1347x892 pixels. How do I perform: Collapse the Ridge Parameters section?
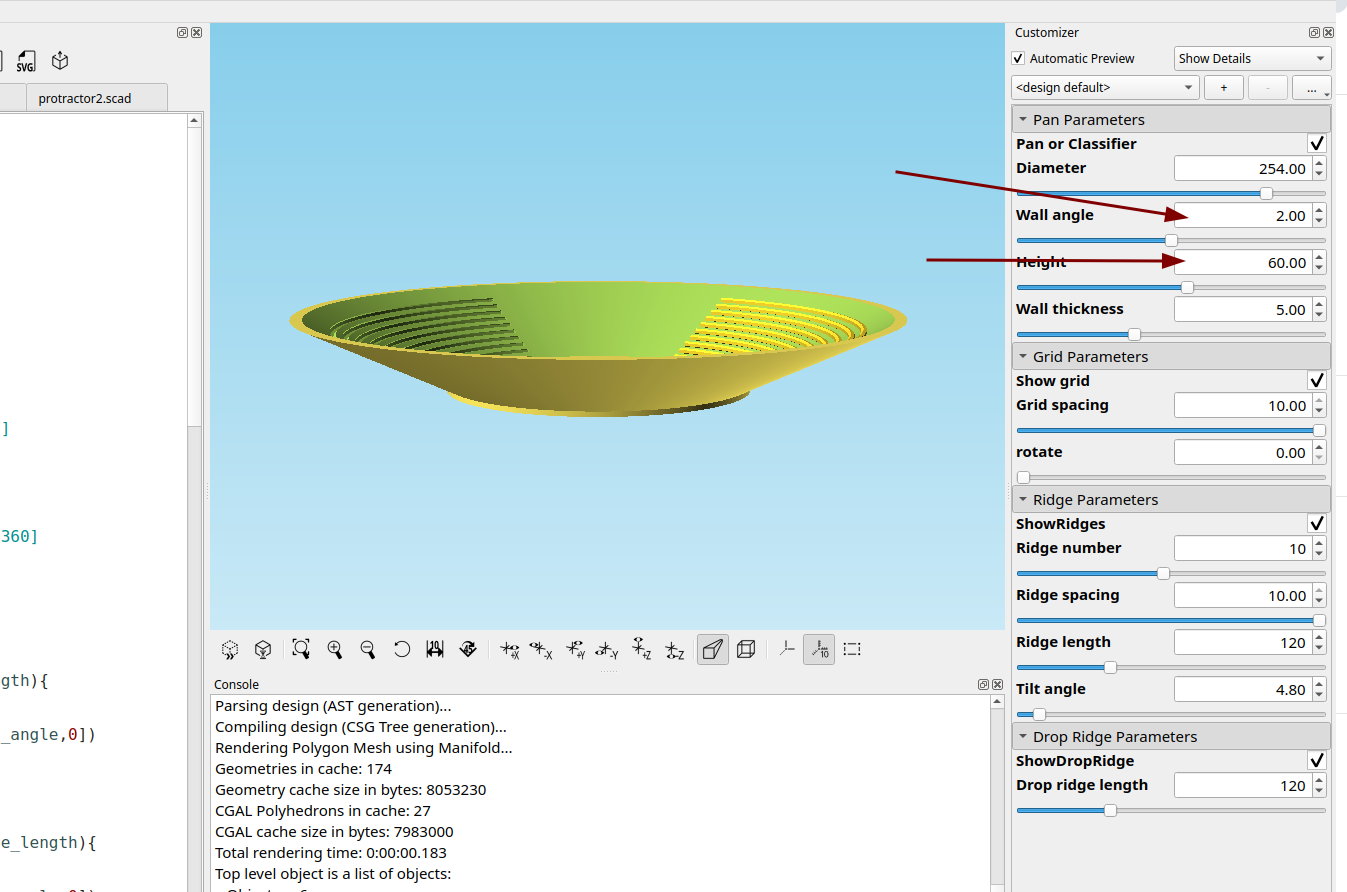[x=1023, y=500]
